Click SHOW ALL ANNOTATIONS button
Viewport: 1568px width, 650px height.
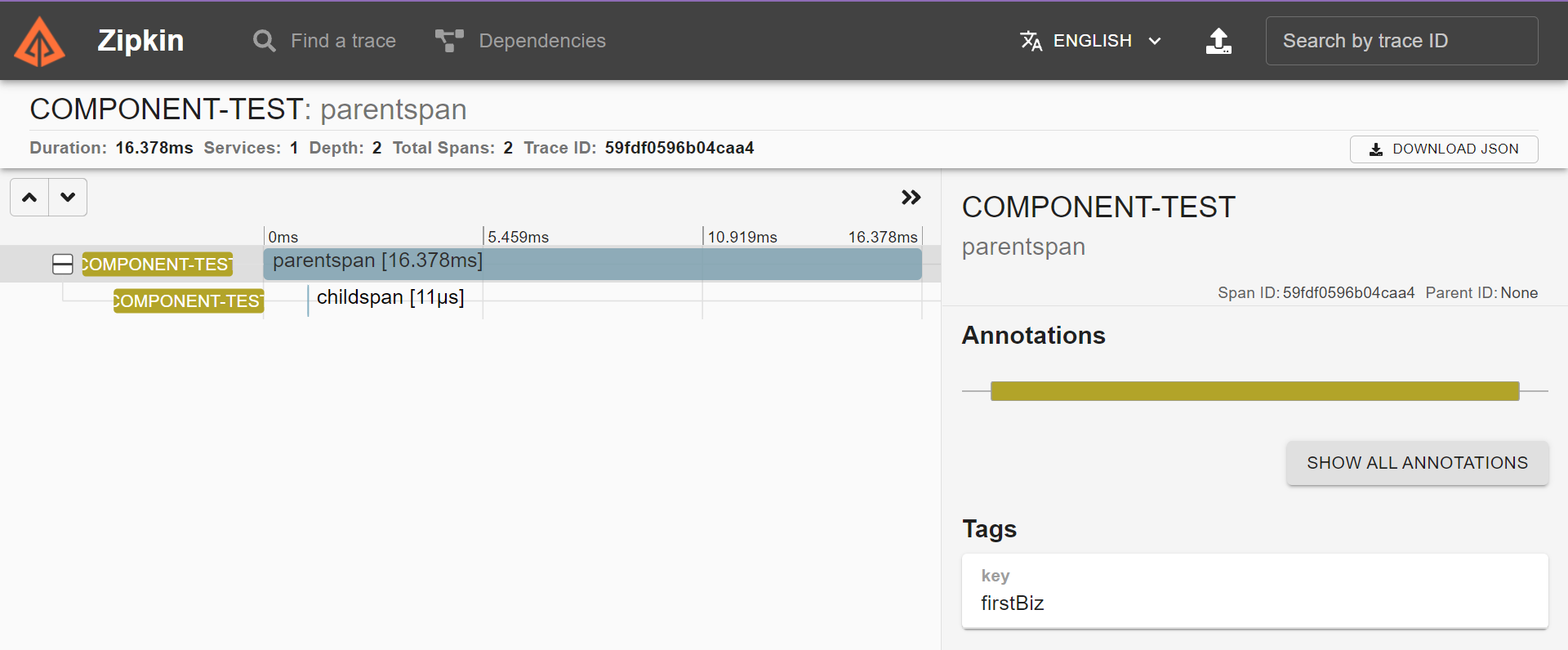(x=1417, y=463)
